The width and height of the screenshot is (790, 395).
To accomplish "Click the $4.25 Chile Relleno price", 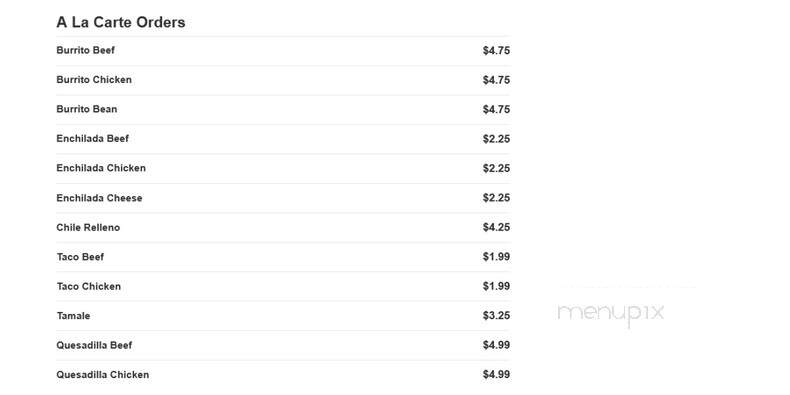I will (496, 227).
